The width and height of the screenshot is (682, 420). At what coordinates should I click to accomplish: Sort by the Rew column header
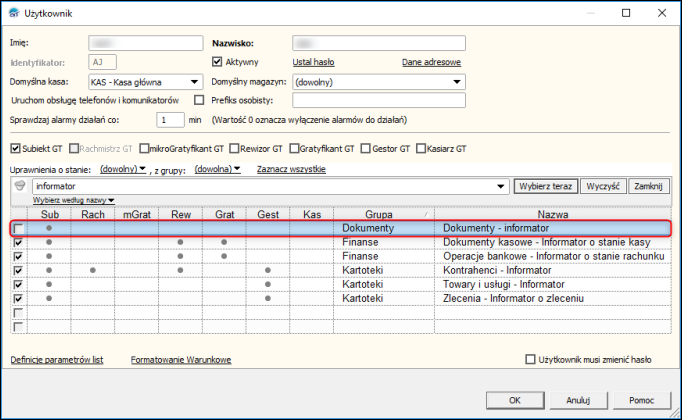(181, 214)
